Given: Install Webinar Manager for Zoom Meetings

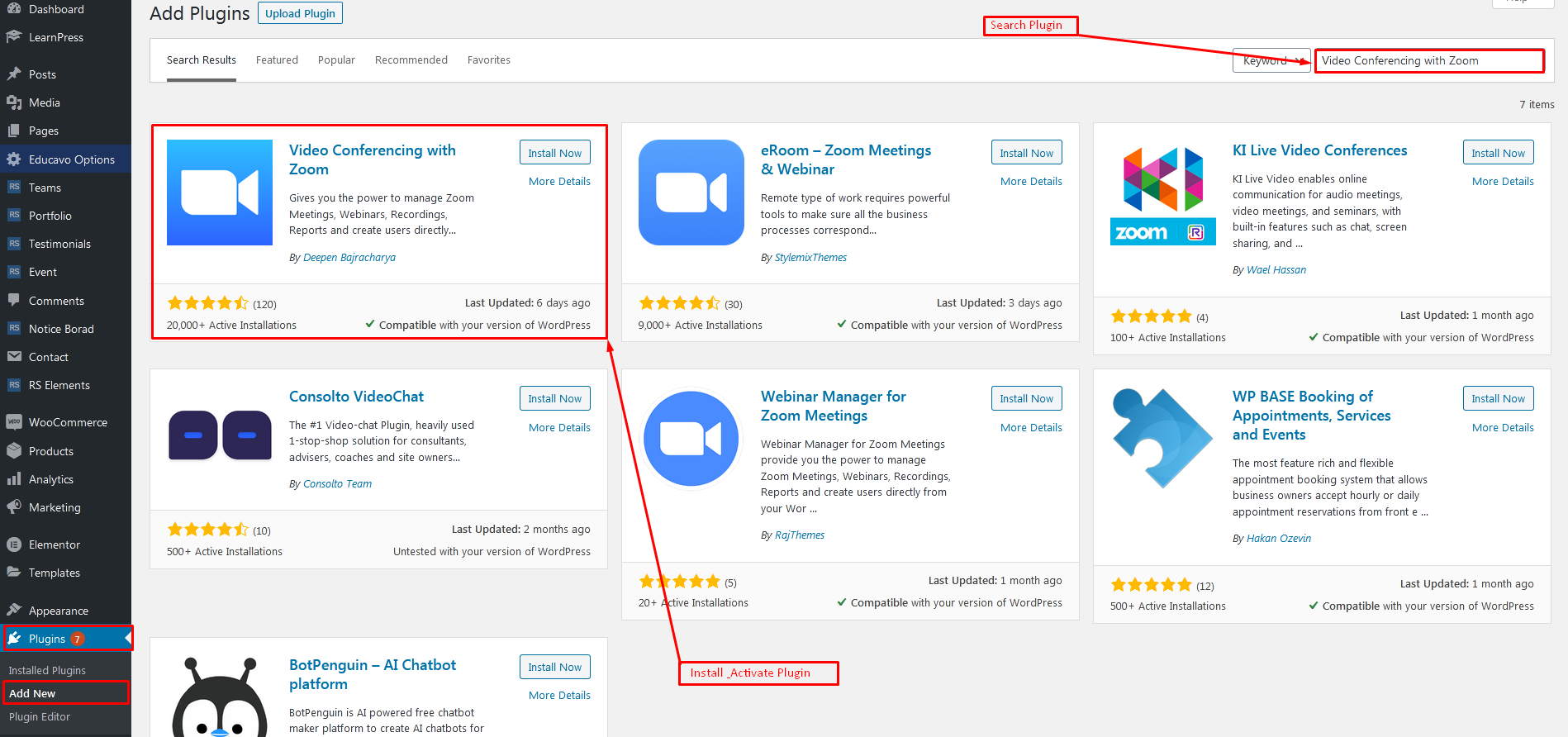Looking at the screenshot, I should (1027, 398).
